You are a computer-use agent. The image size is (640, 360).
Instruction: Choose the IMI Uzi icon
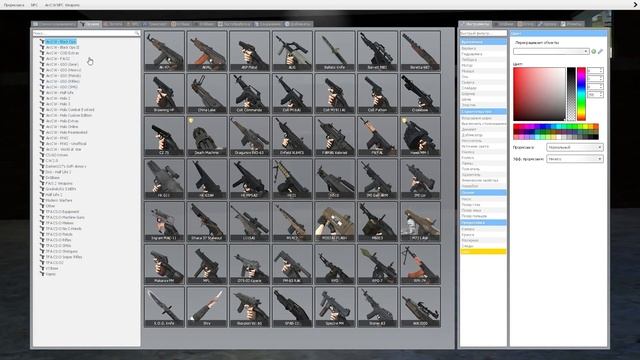click(x=420, y=179)
